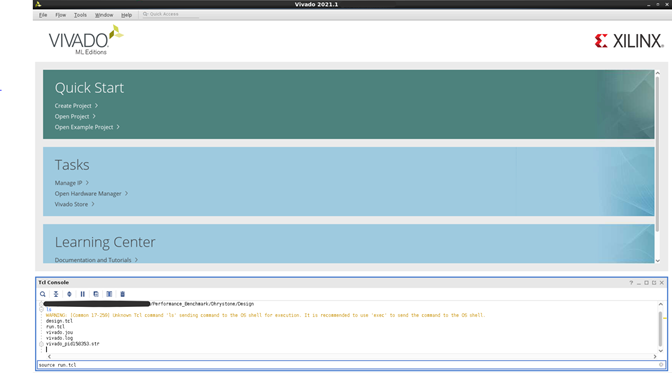Copy the Tcl Console contents

click(96, 294)
